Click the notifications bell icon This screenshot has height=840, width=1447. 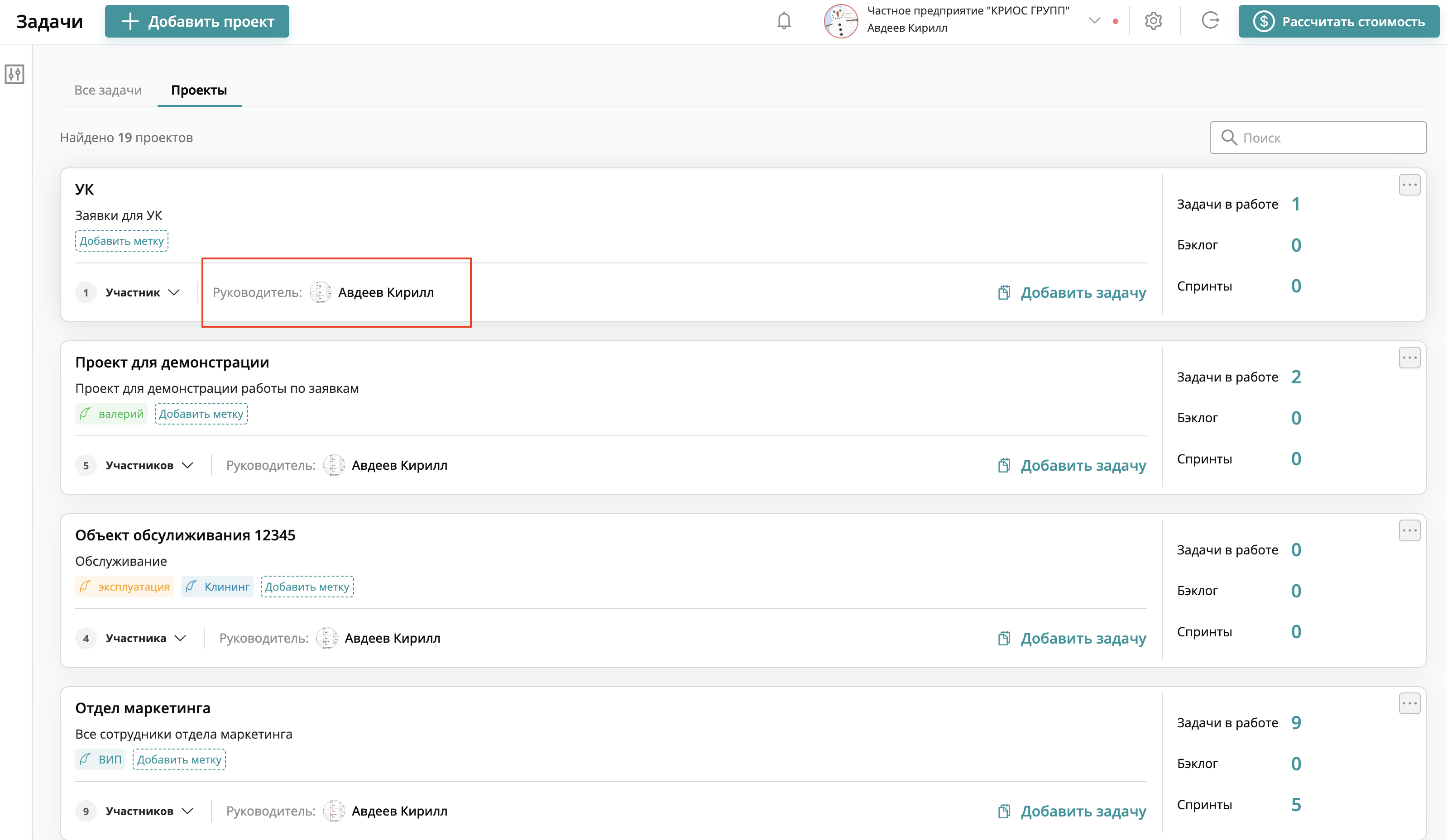coord(784,21)
